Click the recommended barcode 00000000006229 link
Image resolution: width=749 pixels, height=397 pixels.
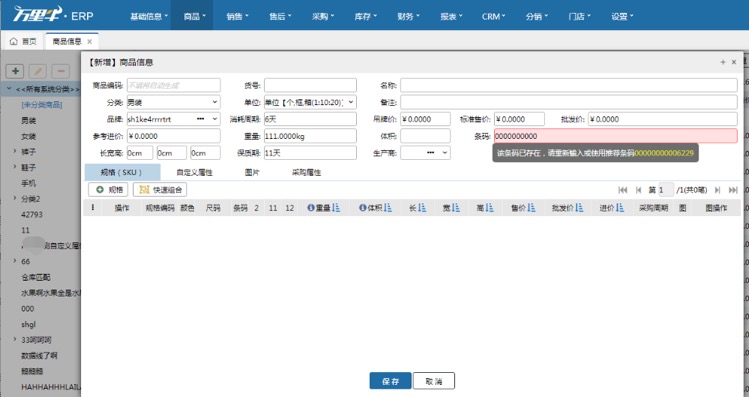664,153
